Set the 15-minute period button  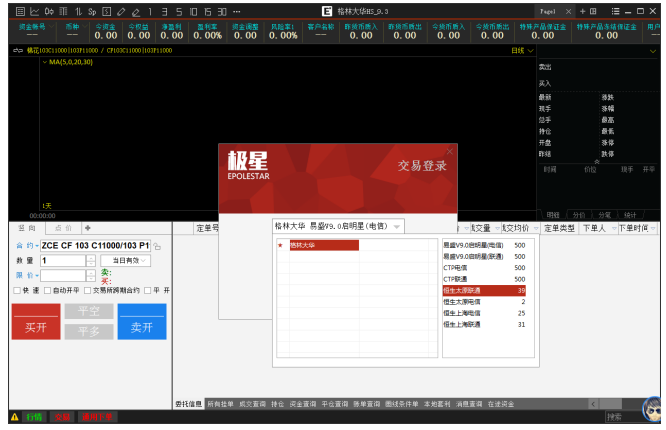[x=208, y=11]
